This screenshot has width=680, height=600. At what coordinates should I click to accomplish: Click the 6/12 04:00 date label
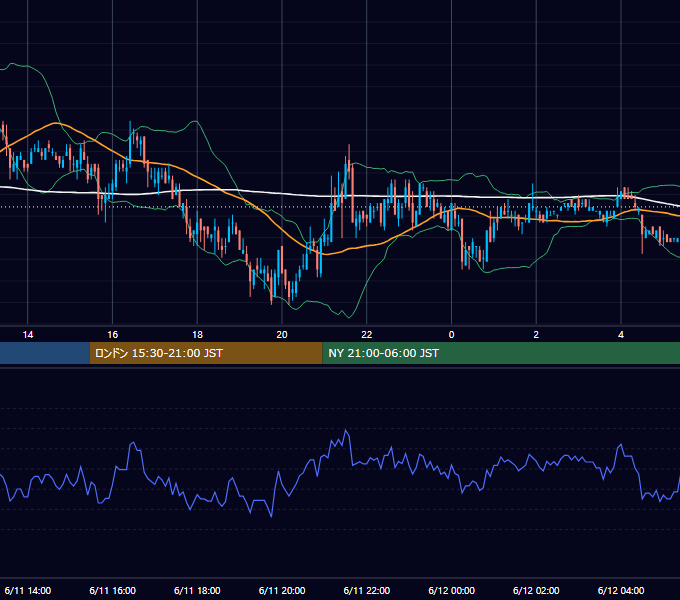(x=621, y=590)
